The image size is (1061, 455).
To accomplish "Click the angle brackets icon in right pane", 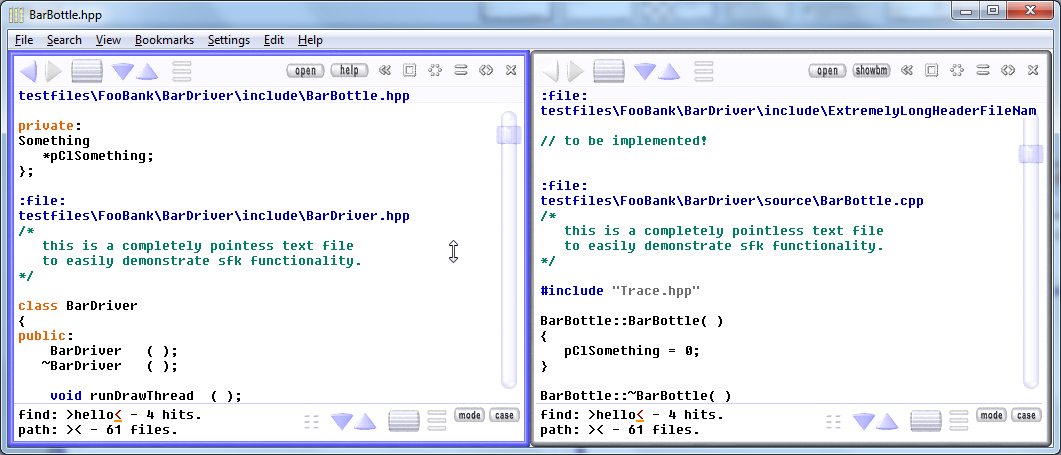I will 1008,70.
